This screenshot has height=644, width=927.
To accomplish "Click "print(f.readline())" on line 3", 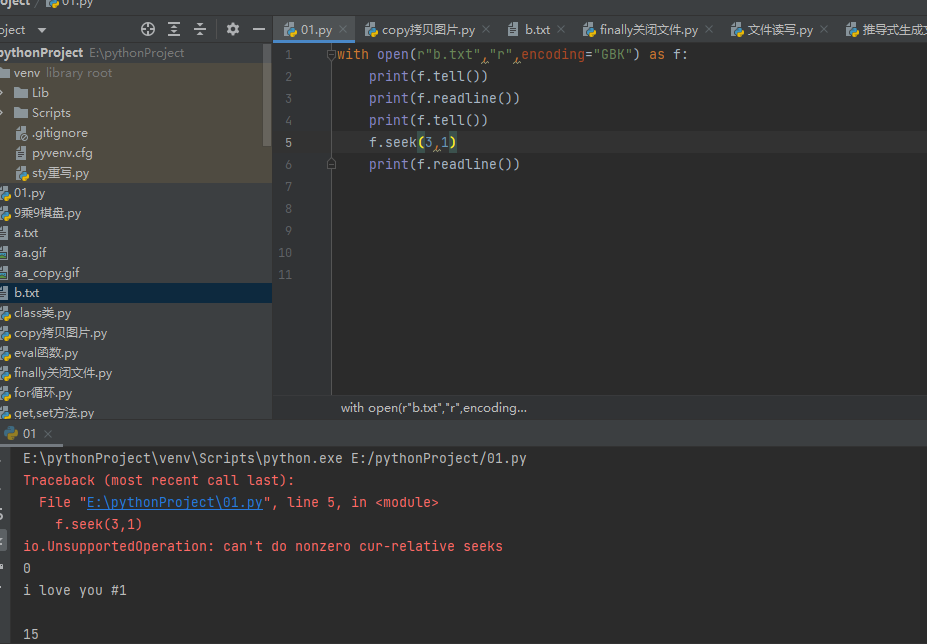I will [x=444, y=98].
